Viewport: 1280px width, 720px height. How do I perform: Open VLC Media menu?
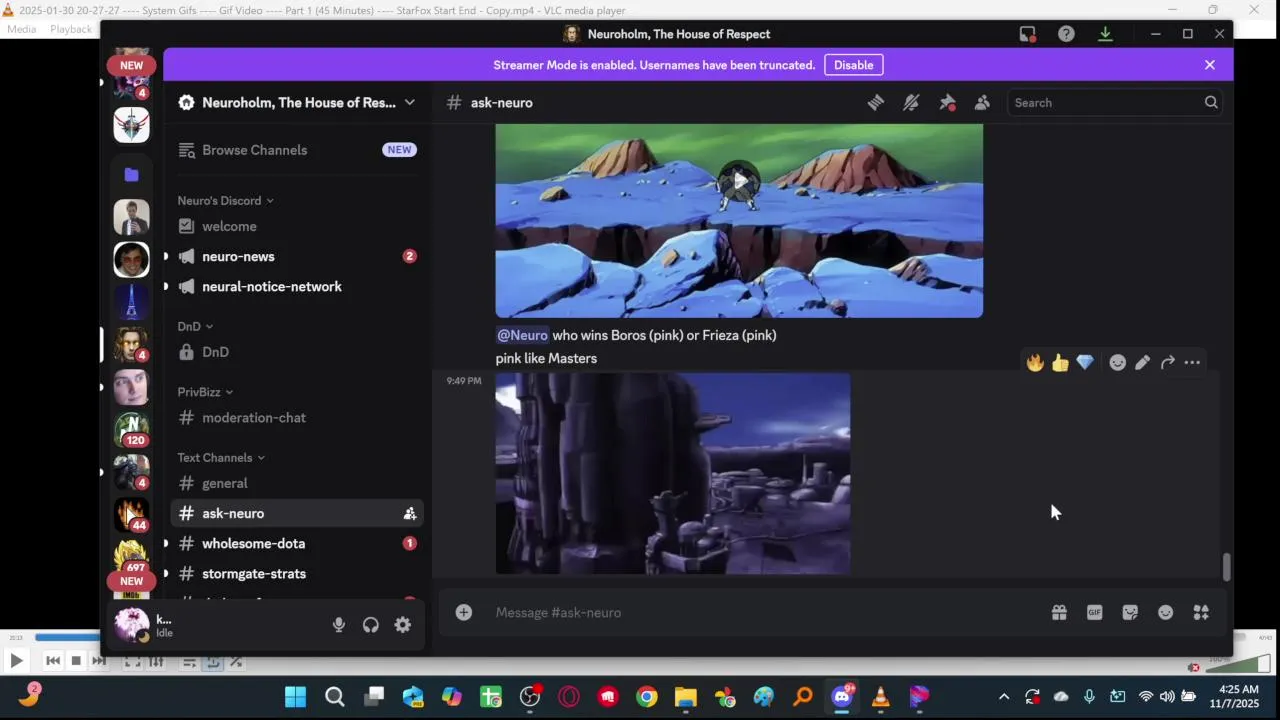pyautogui.click(x=21, y=29)
